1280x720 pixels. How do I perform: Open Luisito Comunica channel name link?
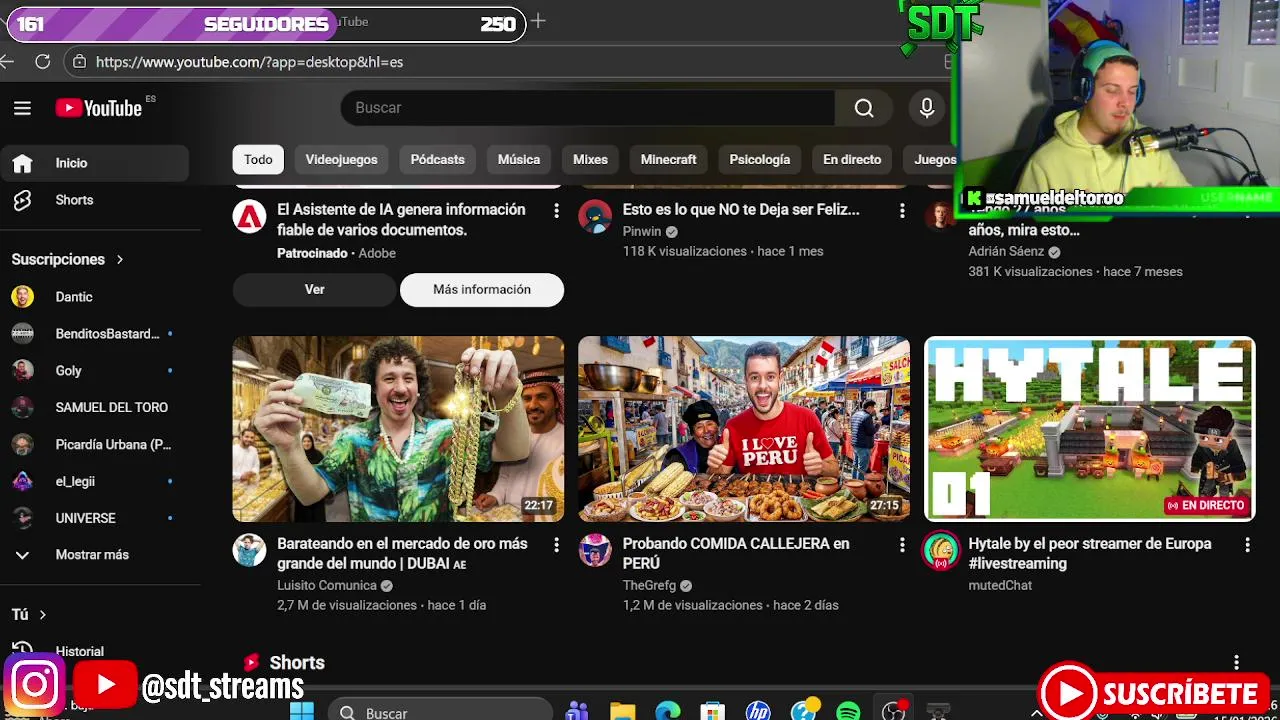[x=327, y=586]
